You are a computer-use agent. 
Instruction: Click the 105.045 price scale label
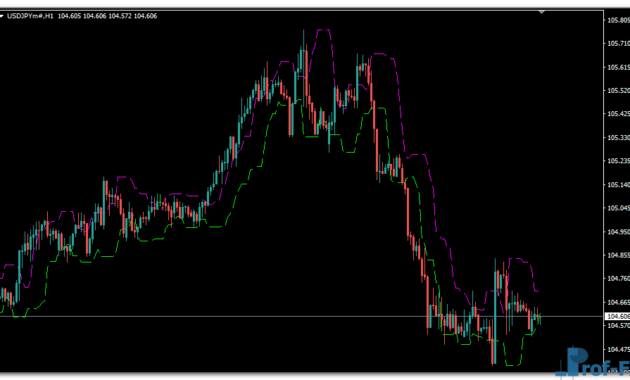click(x=618, y=208)
